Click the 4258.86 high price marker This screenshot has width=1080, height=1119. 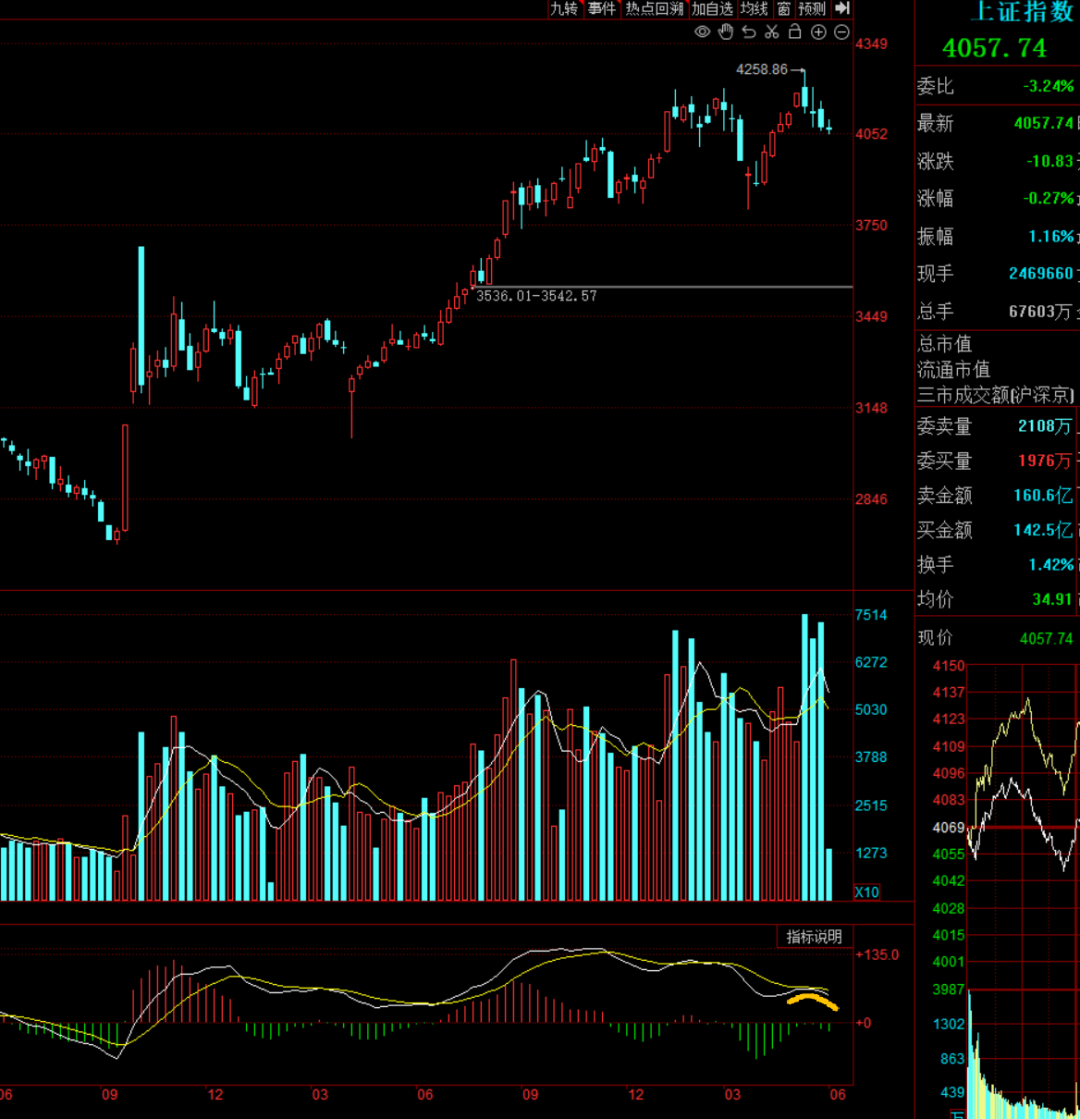click(762, 69)
